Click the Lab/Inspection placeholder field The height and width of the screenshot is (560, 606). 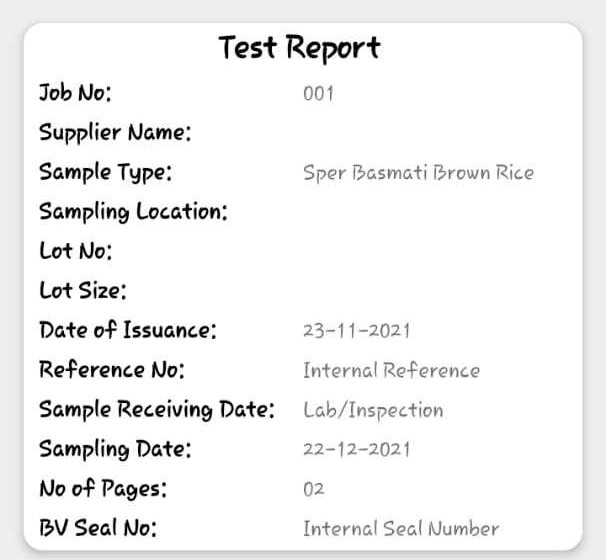tap(437, 410)
